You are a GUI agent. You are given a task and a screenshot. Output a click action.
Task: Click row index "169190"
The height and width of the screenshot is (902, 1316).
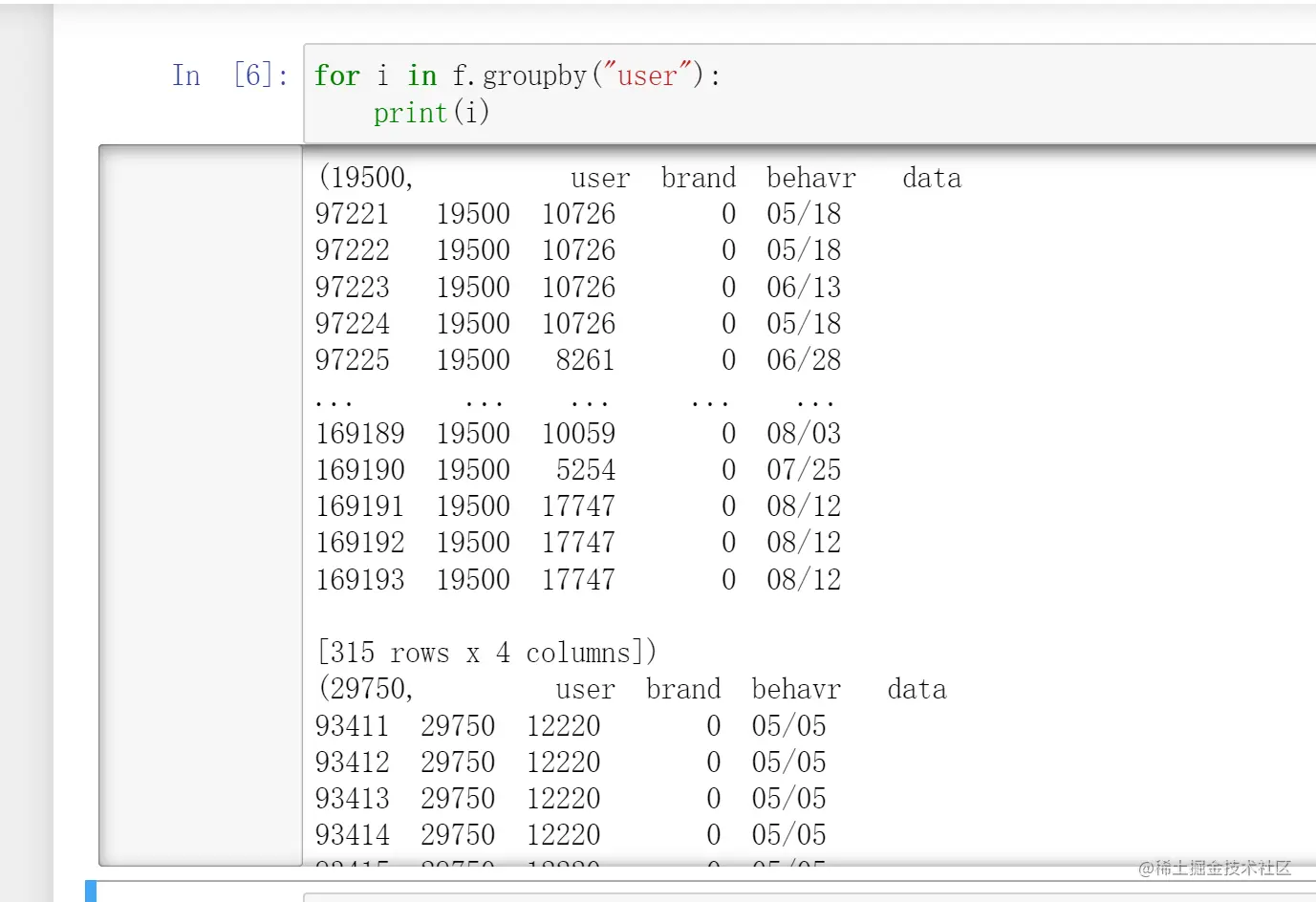360,469
